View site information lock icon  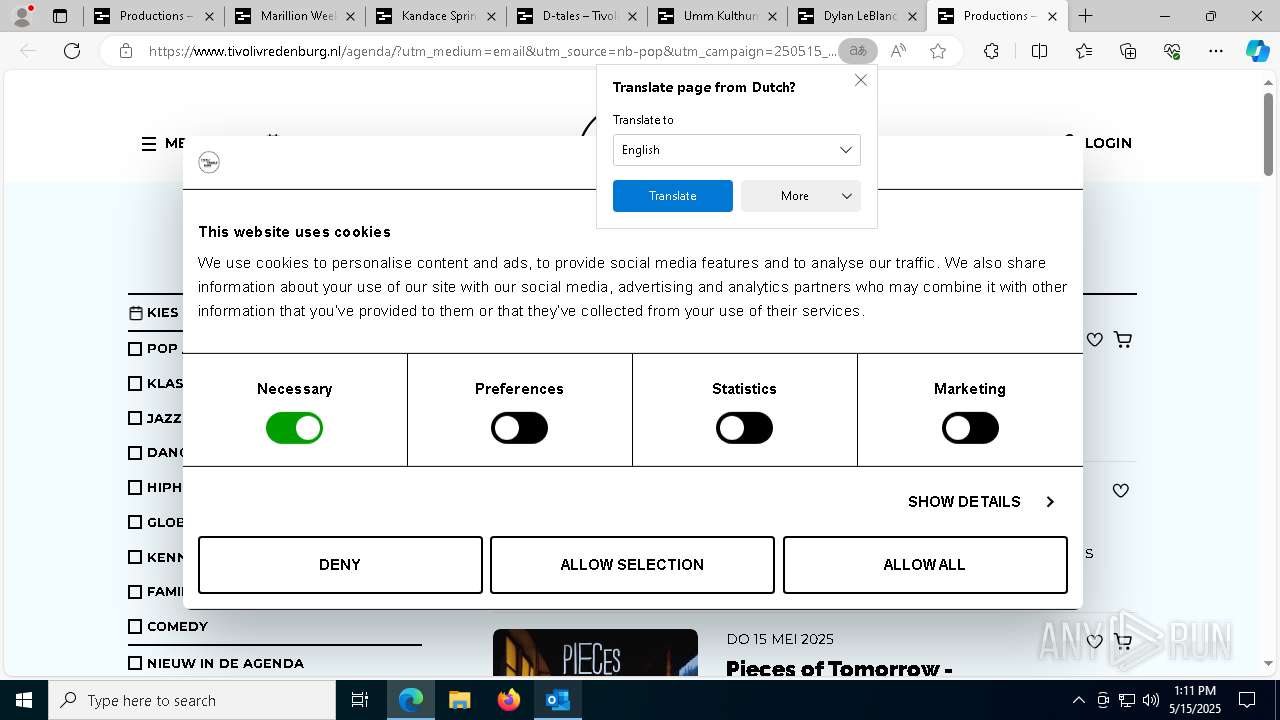point(126,51)
